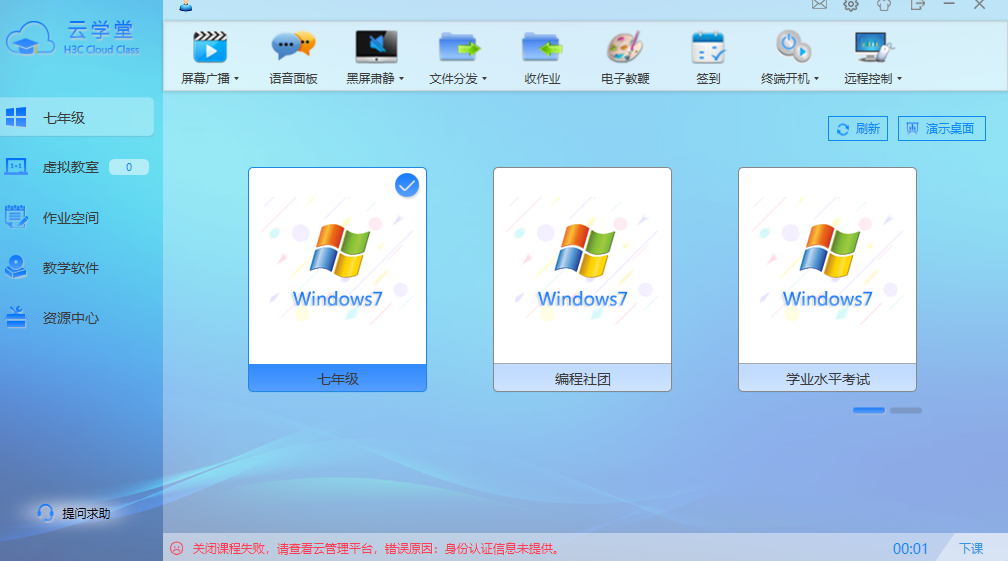The height and width of the screenshot is (561, 1008).
Task: Click the skin theme icon in title bar
Action: [x=884, y=5]
